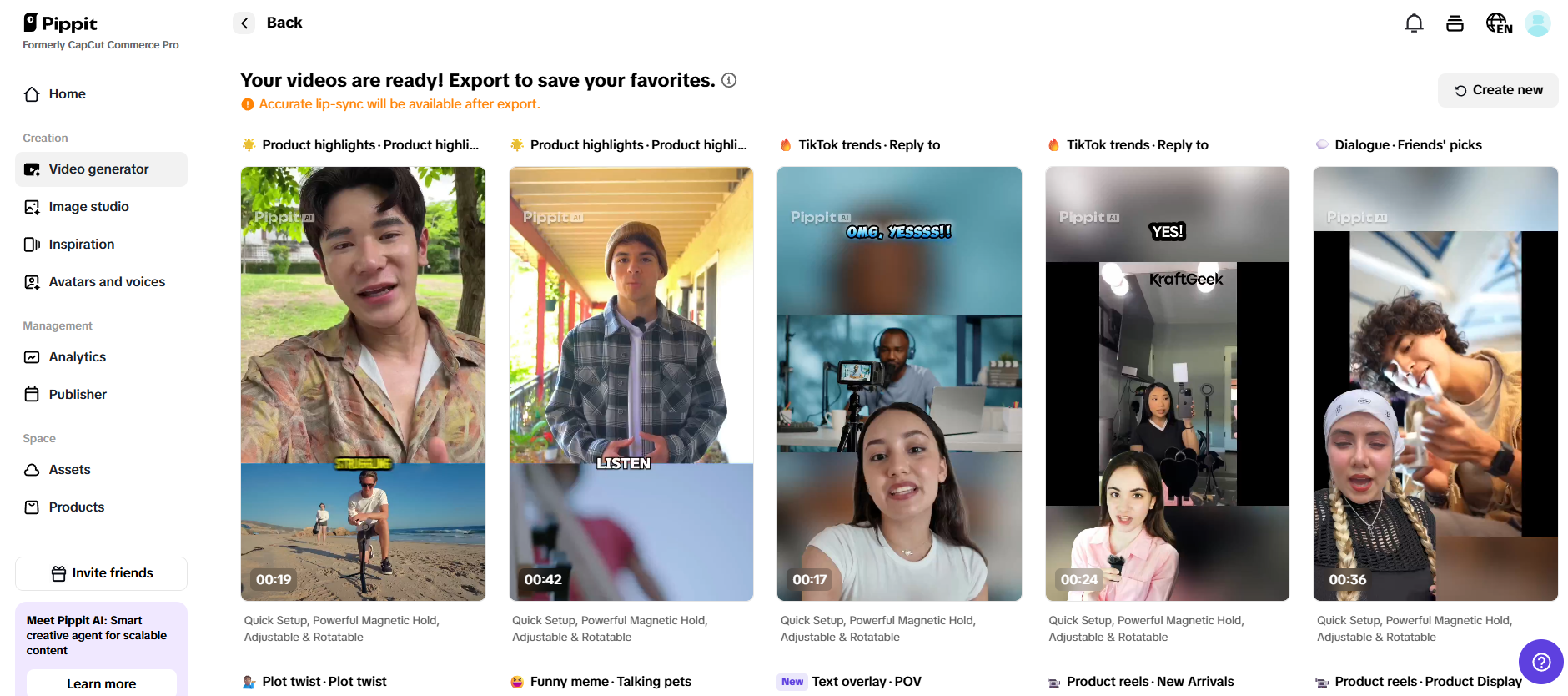Screen dimensions: 1568x696
Task: Open the Home menu item
Action: pyautogui.click(x=101, y=94)
